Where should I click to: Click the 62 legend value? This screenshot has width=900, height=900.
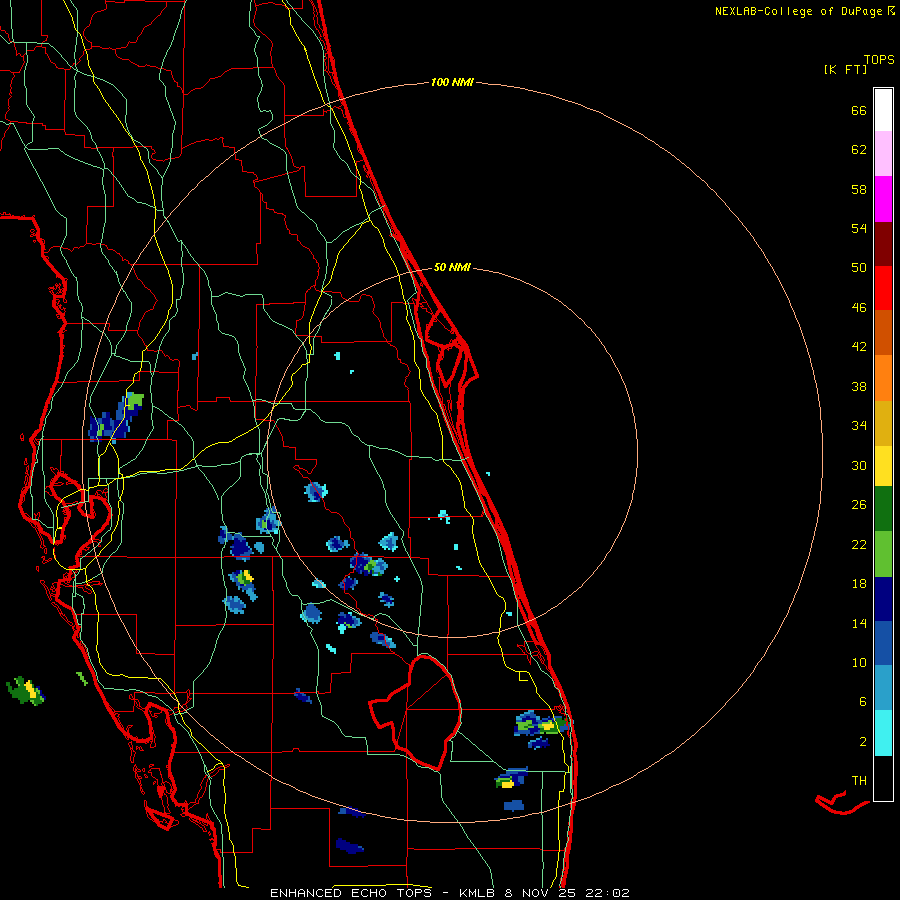tap(859, 150)
